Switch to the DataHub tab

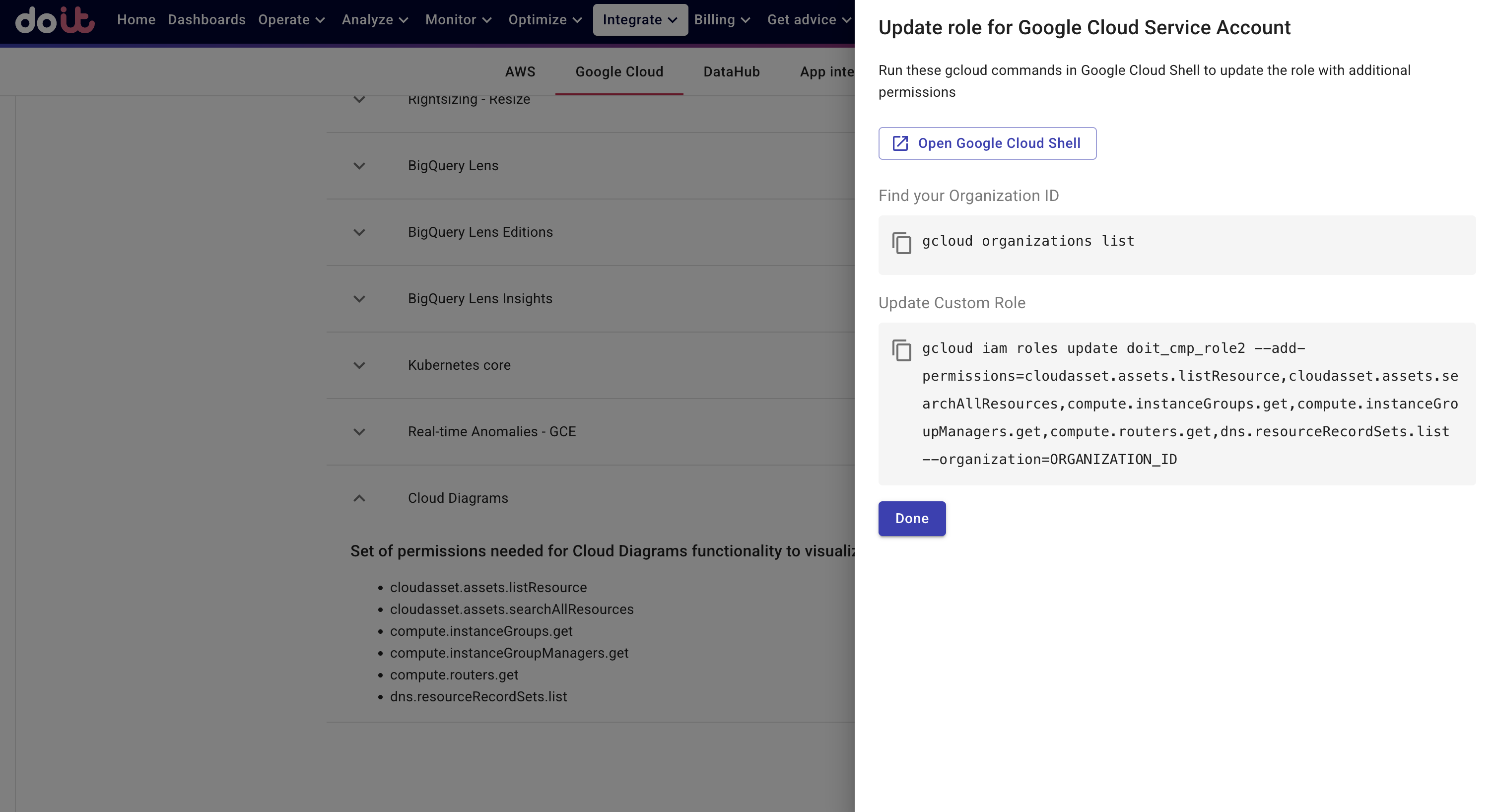coord(731,72)
